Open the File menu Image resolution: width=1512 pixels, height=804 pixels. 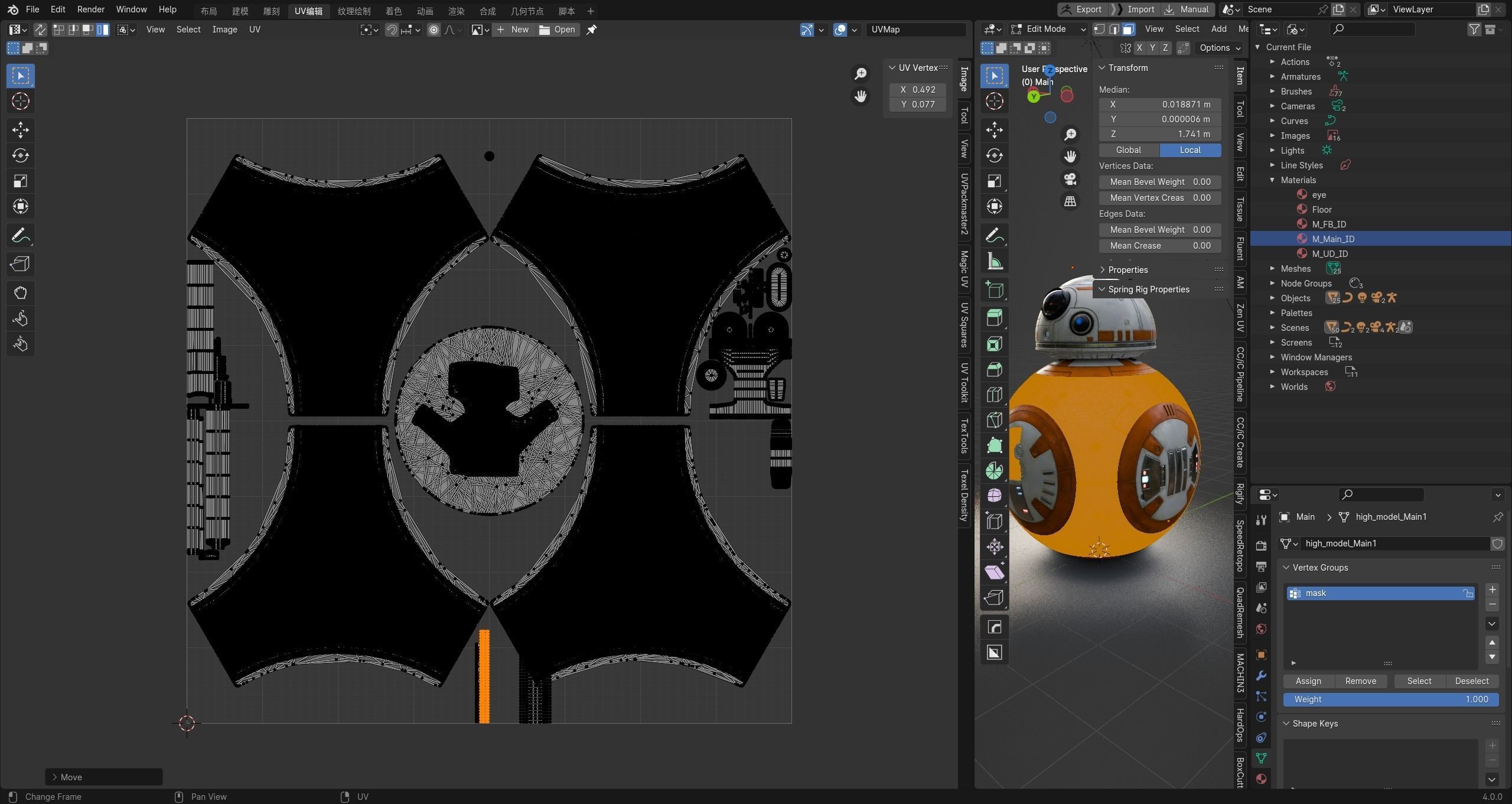pos(32,9)
